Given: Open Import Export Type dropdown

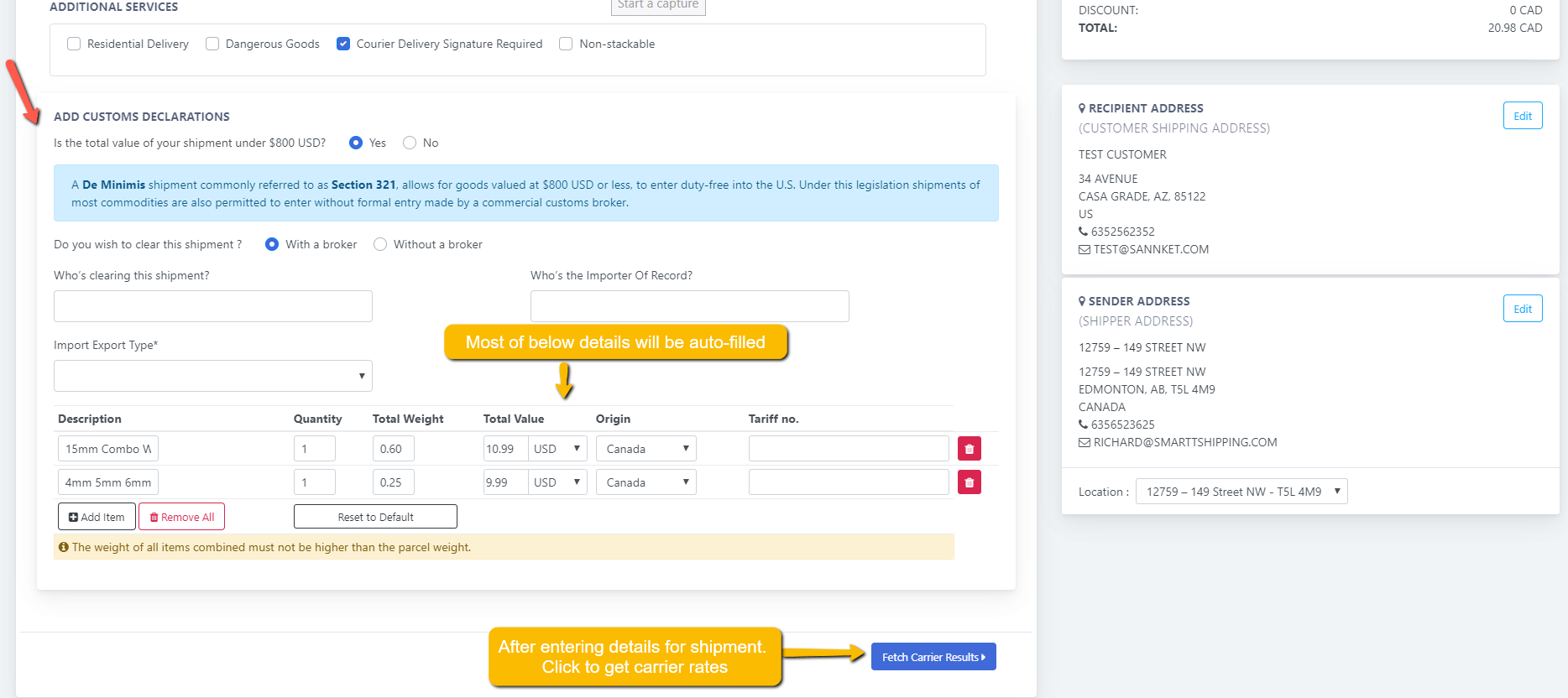Looking at the screenshot, I should pyautogui.click(x=212, y=376).
